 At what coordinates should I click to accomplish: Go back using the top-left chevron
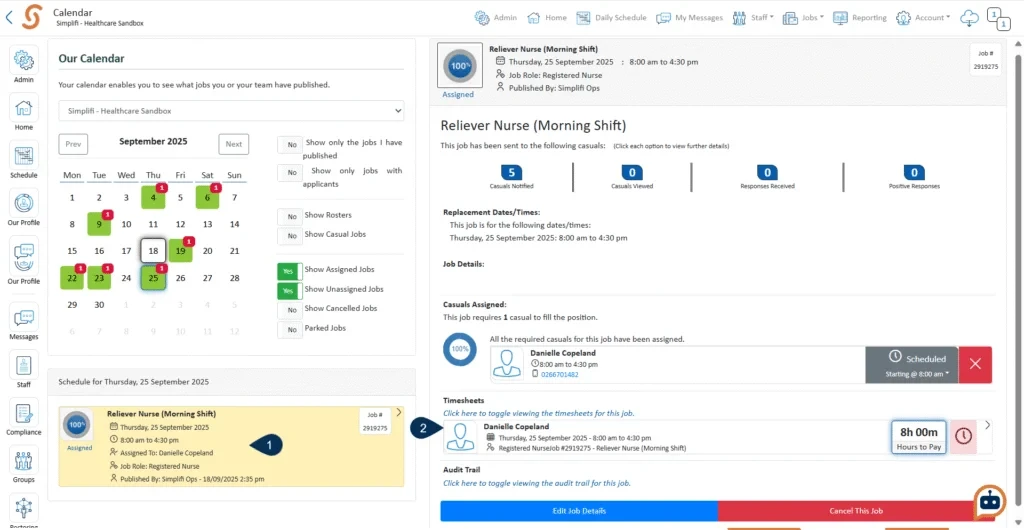point(8,17)
